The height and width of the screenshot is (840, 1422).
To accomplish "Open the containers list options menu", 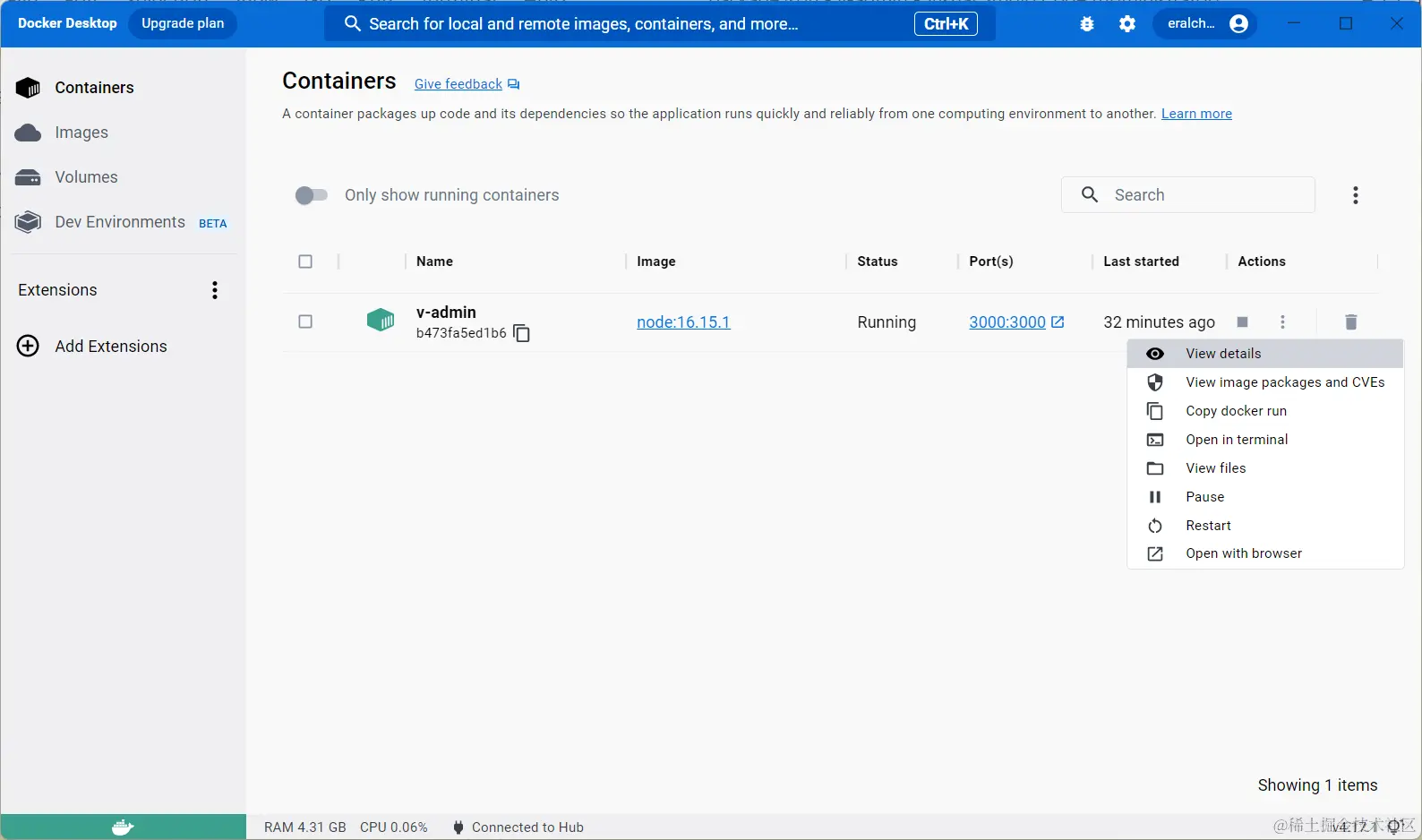I will [x=1356, y=195].
